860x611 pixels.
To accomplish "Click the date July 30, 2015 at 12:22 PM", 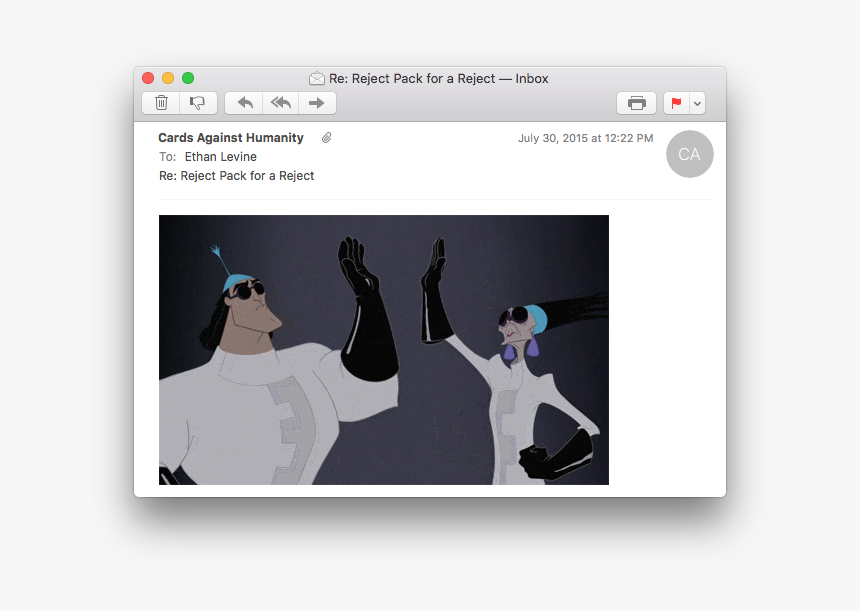I will pyautogui.click(x=585, y=138).
